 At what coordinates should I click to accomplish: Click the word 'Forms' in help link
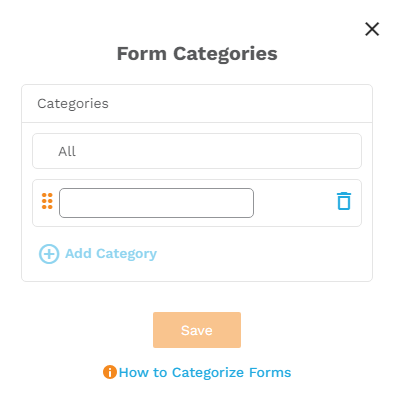pos(270,372)
